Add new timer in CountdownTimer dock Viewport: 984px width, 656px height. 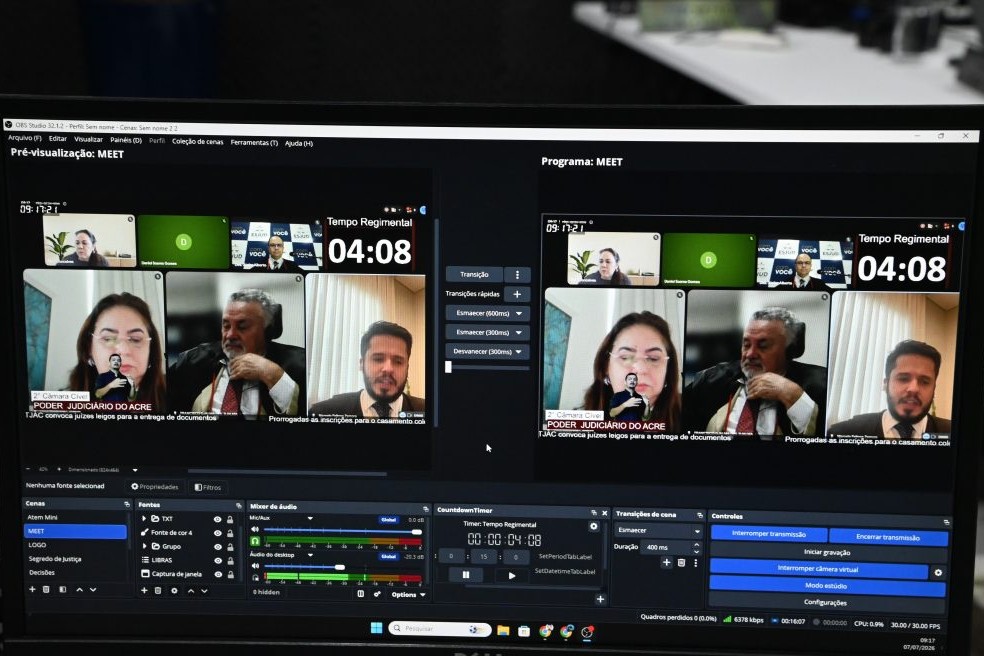pos(601,600)
